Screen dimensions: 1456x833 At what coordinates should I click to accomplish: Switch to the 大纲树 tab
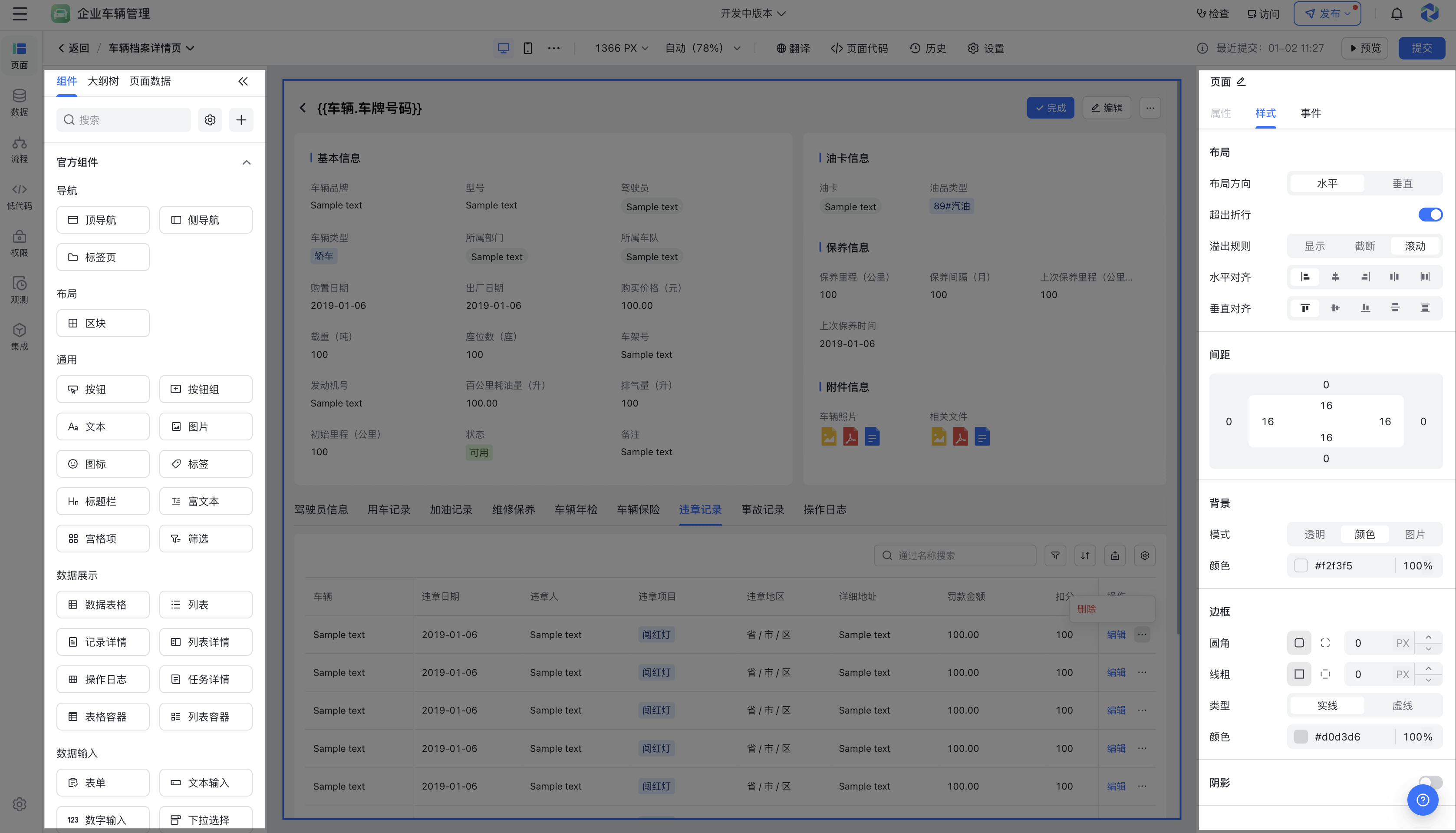pos(103,81)
